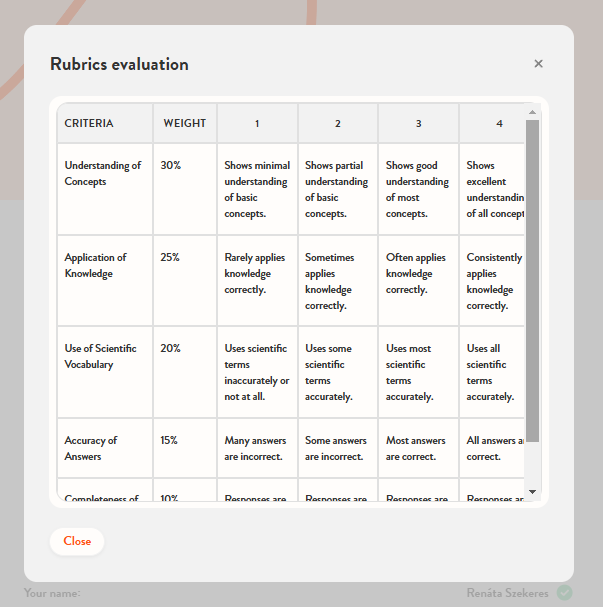Click the score column header 1

coord(257,124)
